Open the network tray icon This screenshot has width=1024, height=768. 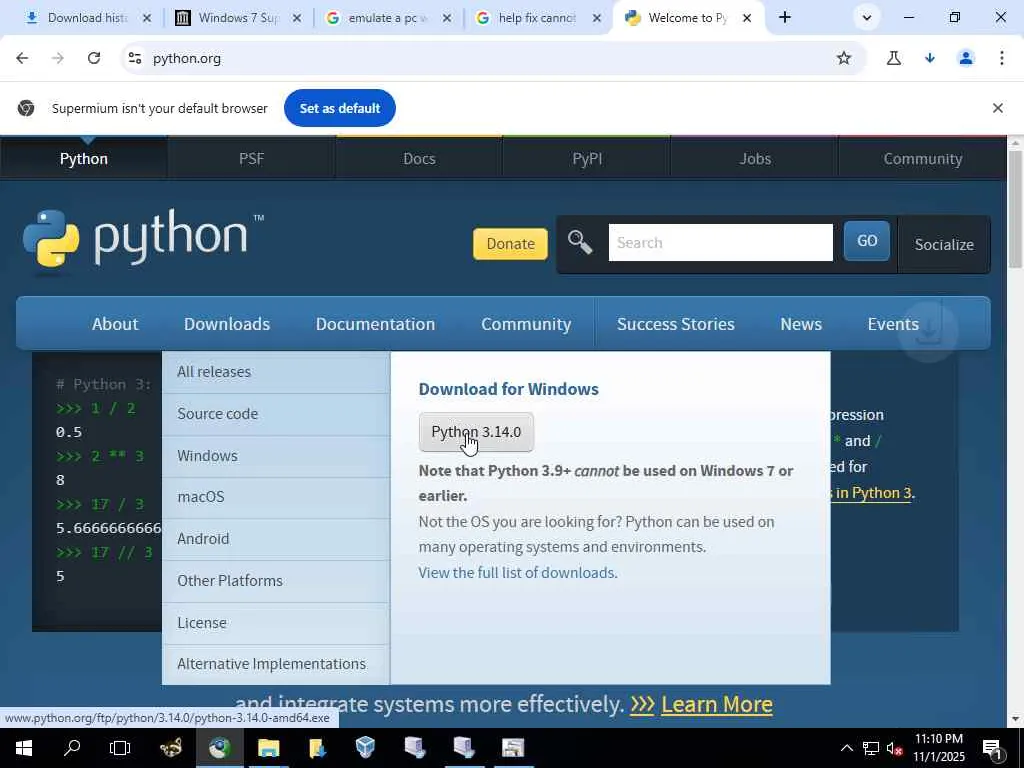click(871, 748)
